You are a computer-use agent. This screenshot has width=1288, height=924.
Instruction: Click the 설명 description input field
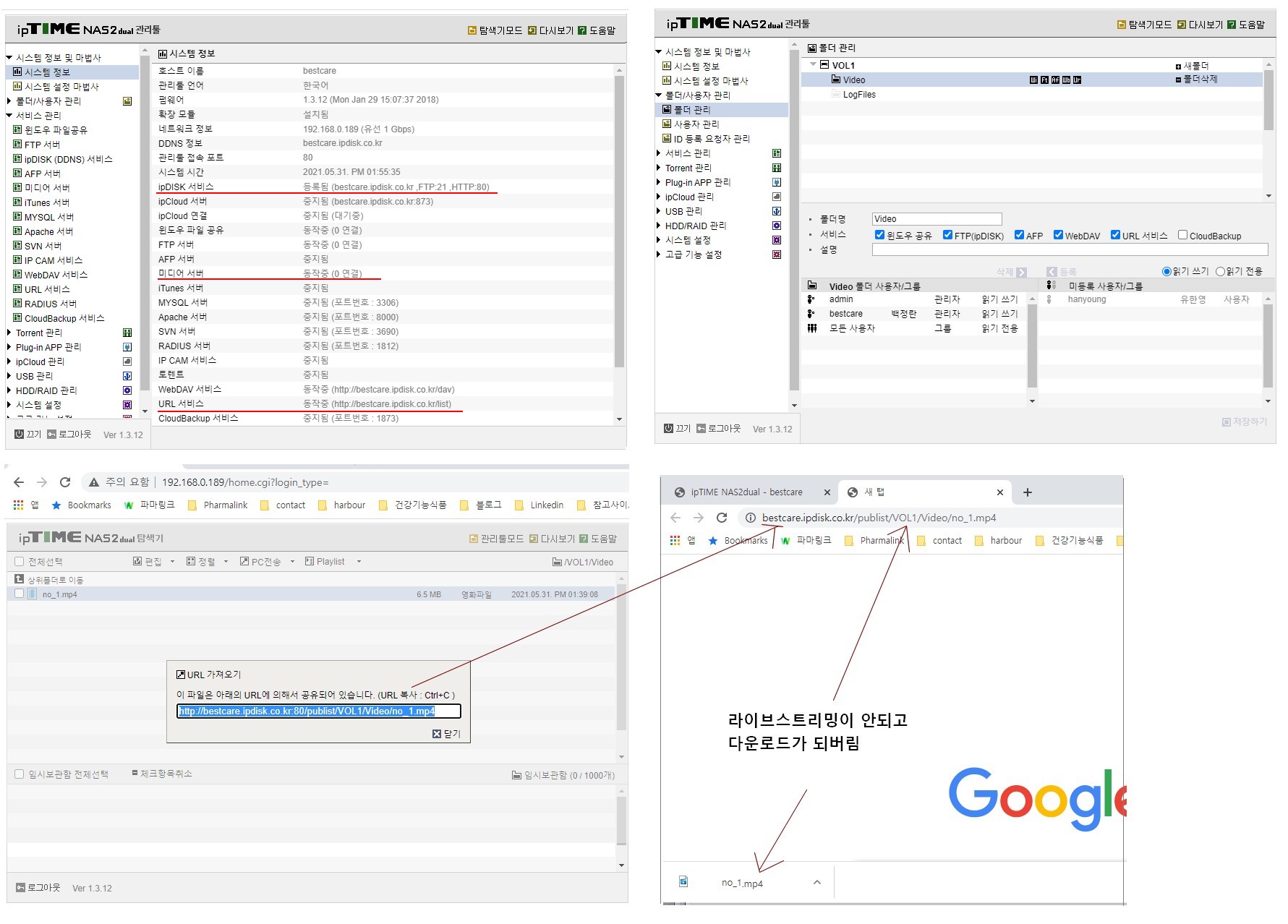1070,249
